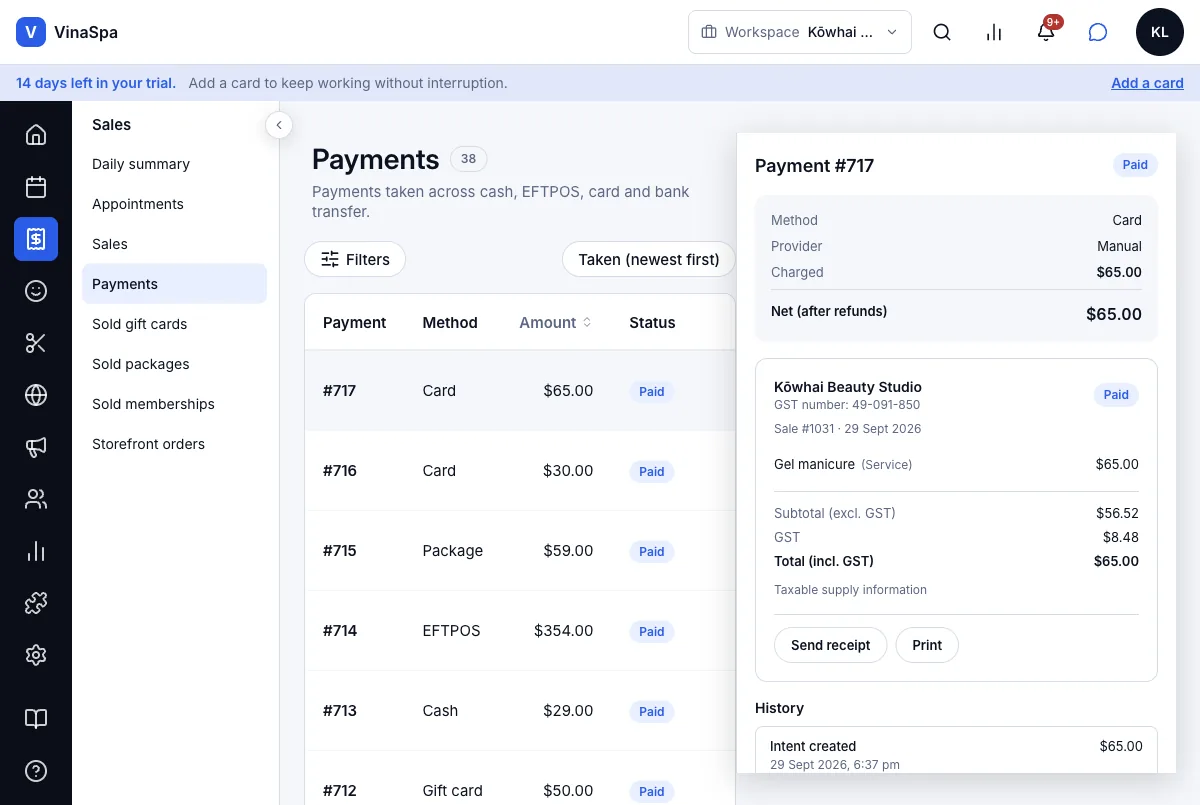Click the Send receipt button
1200x805 pixels.
point(830,645)
